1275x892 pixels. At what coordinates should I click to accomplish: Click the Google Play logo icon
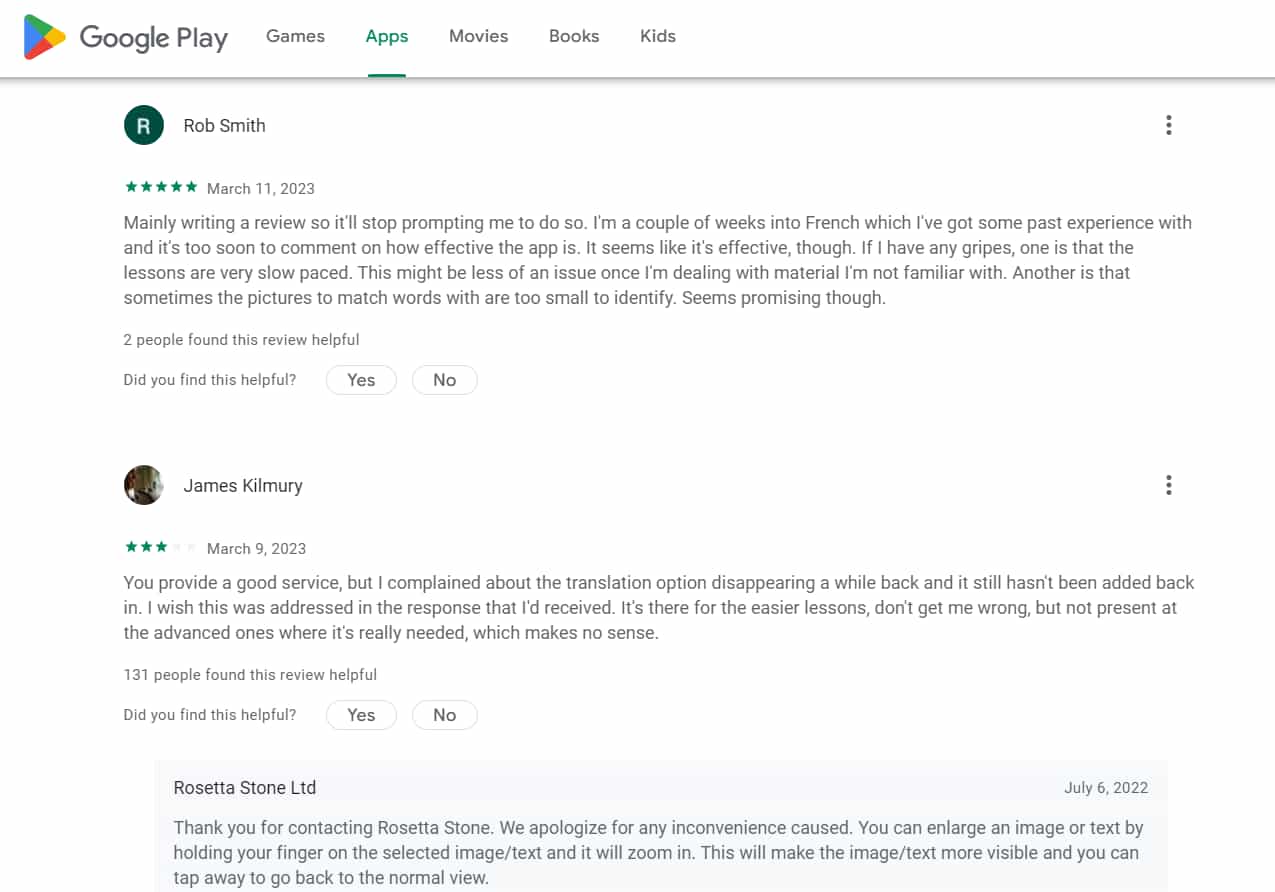point(45,37)
